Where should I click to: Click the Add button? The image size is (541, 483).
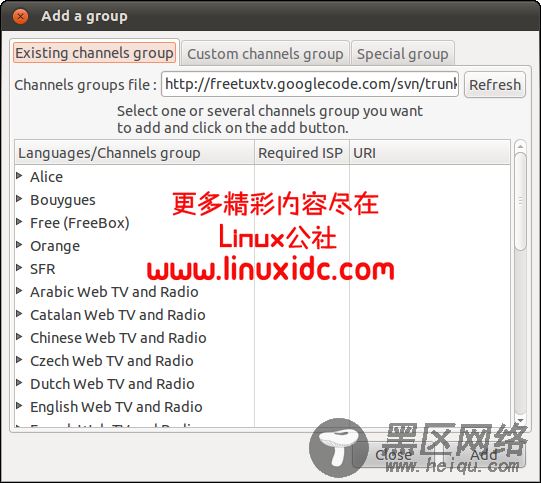[x=484, y=455]
